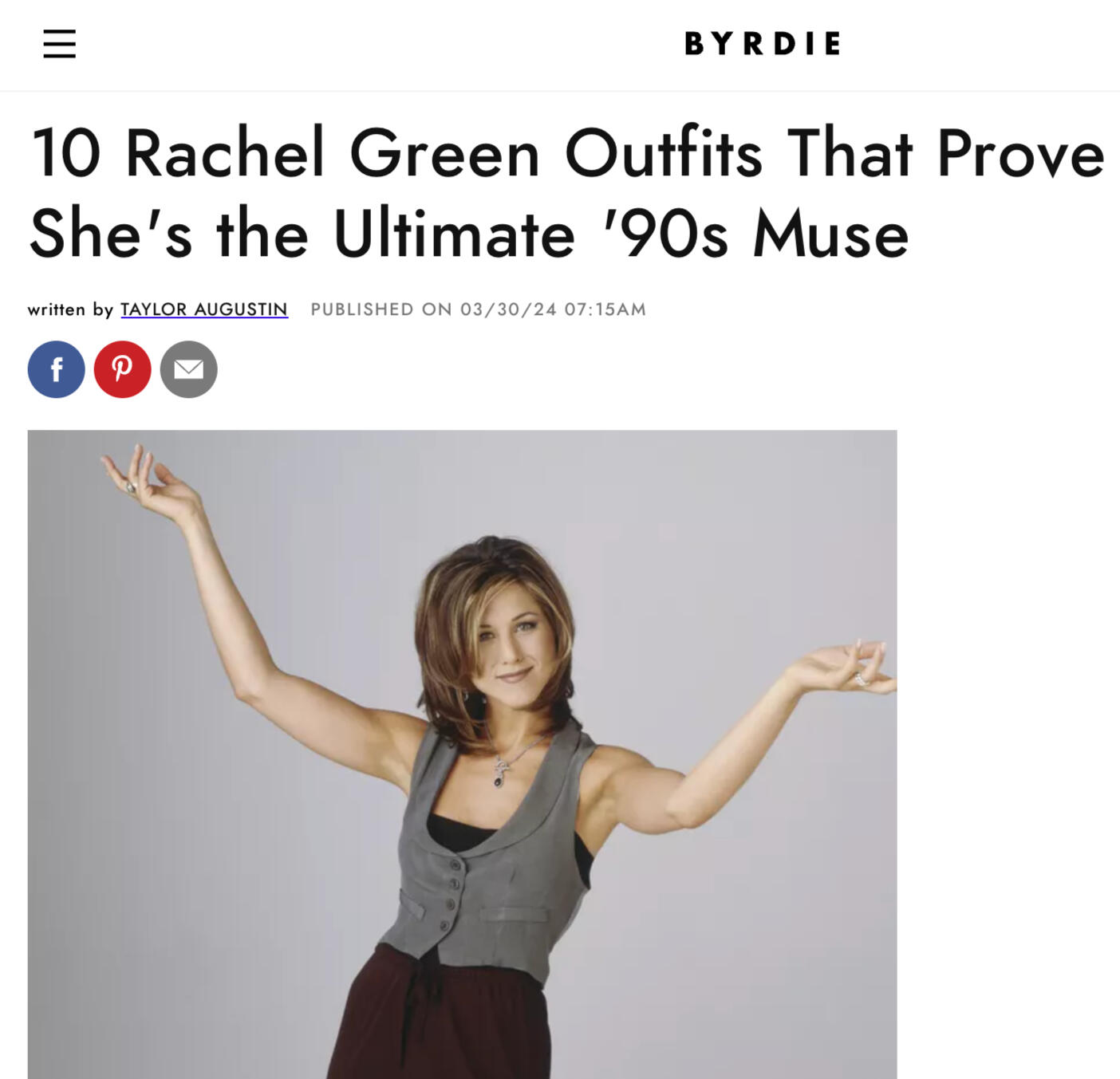Click the "10 Rachel Green Outfits" headline line
Image resolution: width=1120 pixels, height=1079 pixels.
click(x=567, y=153)
